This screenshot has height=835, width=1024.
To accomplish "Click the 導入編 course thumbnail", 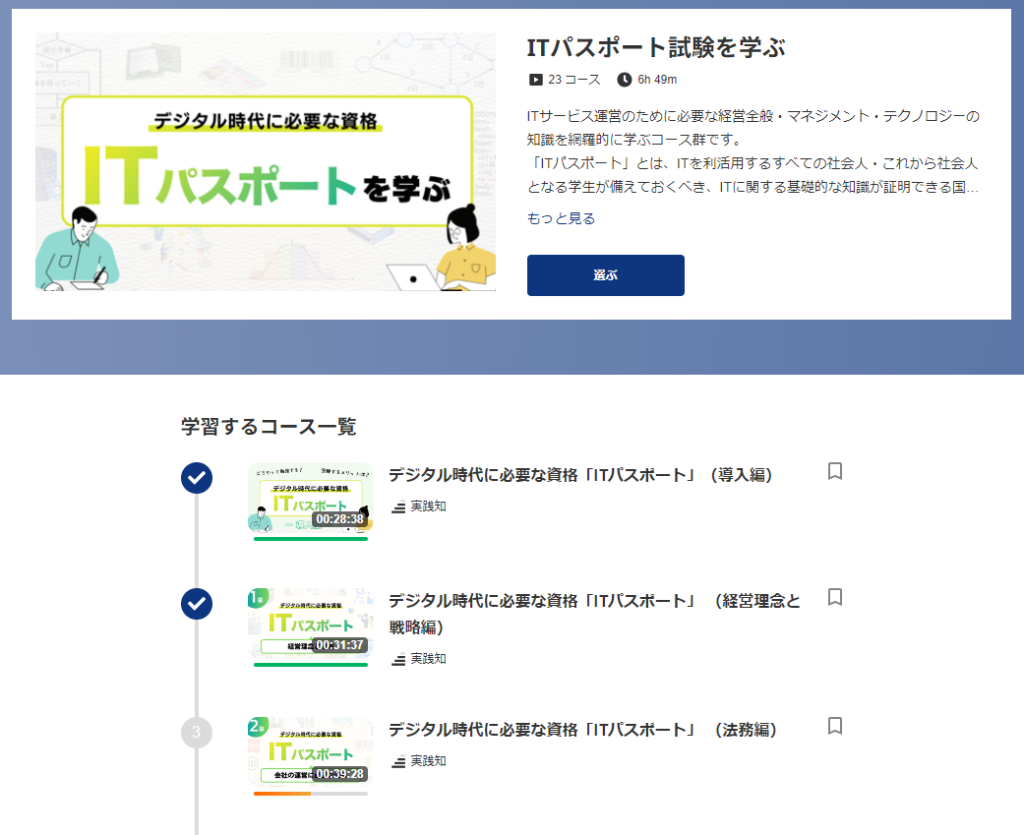I will coord(310,500).
